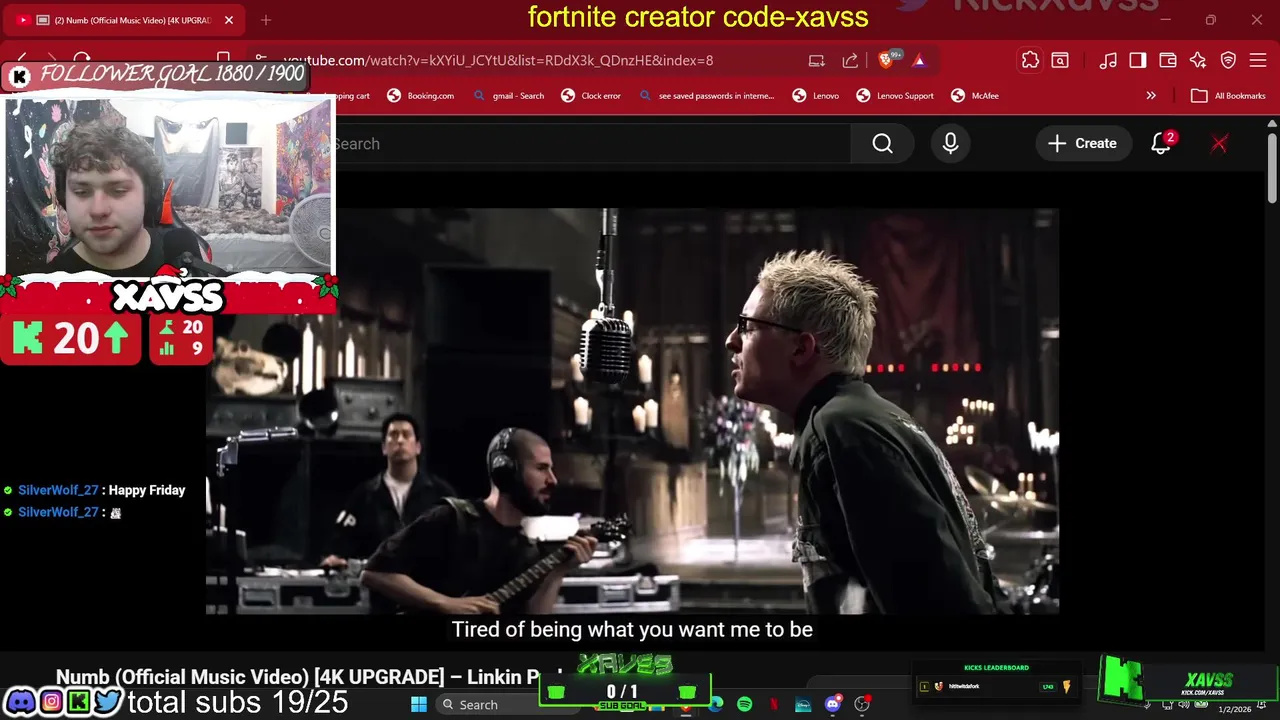Open Disney+ from the taskbar
Viewport: 1280px width, 720px height.
pos(803,704)
